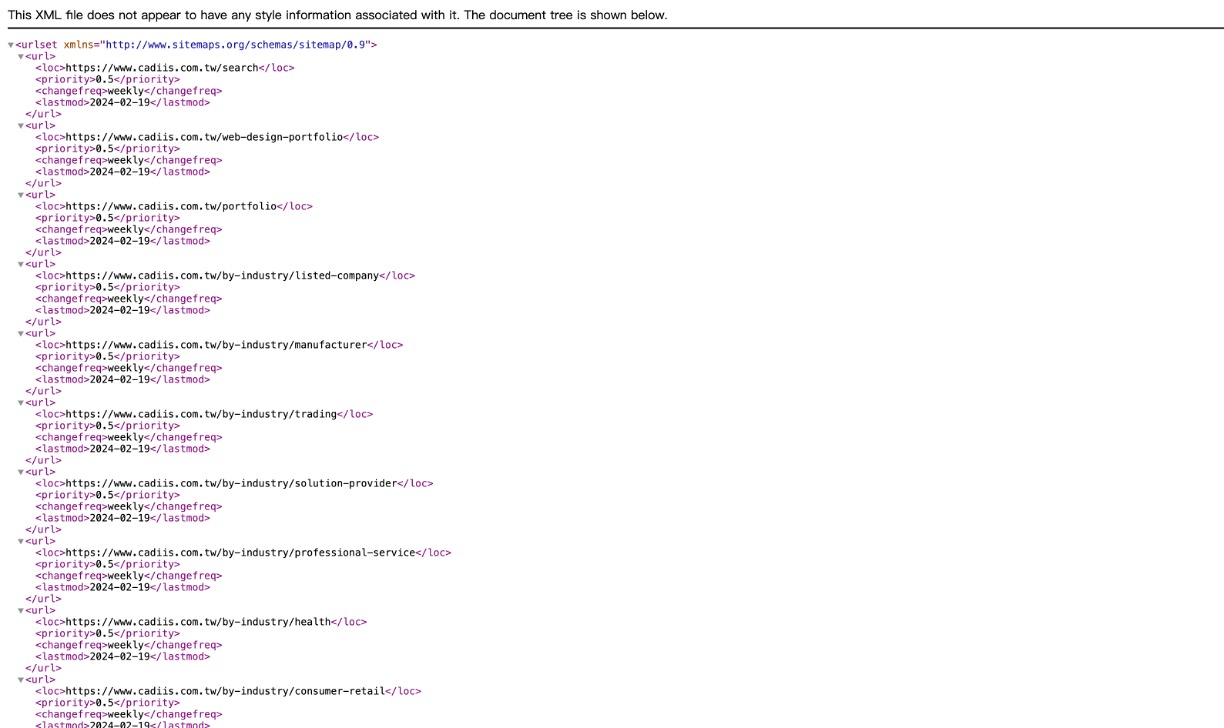Click the by-industry/solution-provider URL text

(x=231, y=483)
